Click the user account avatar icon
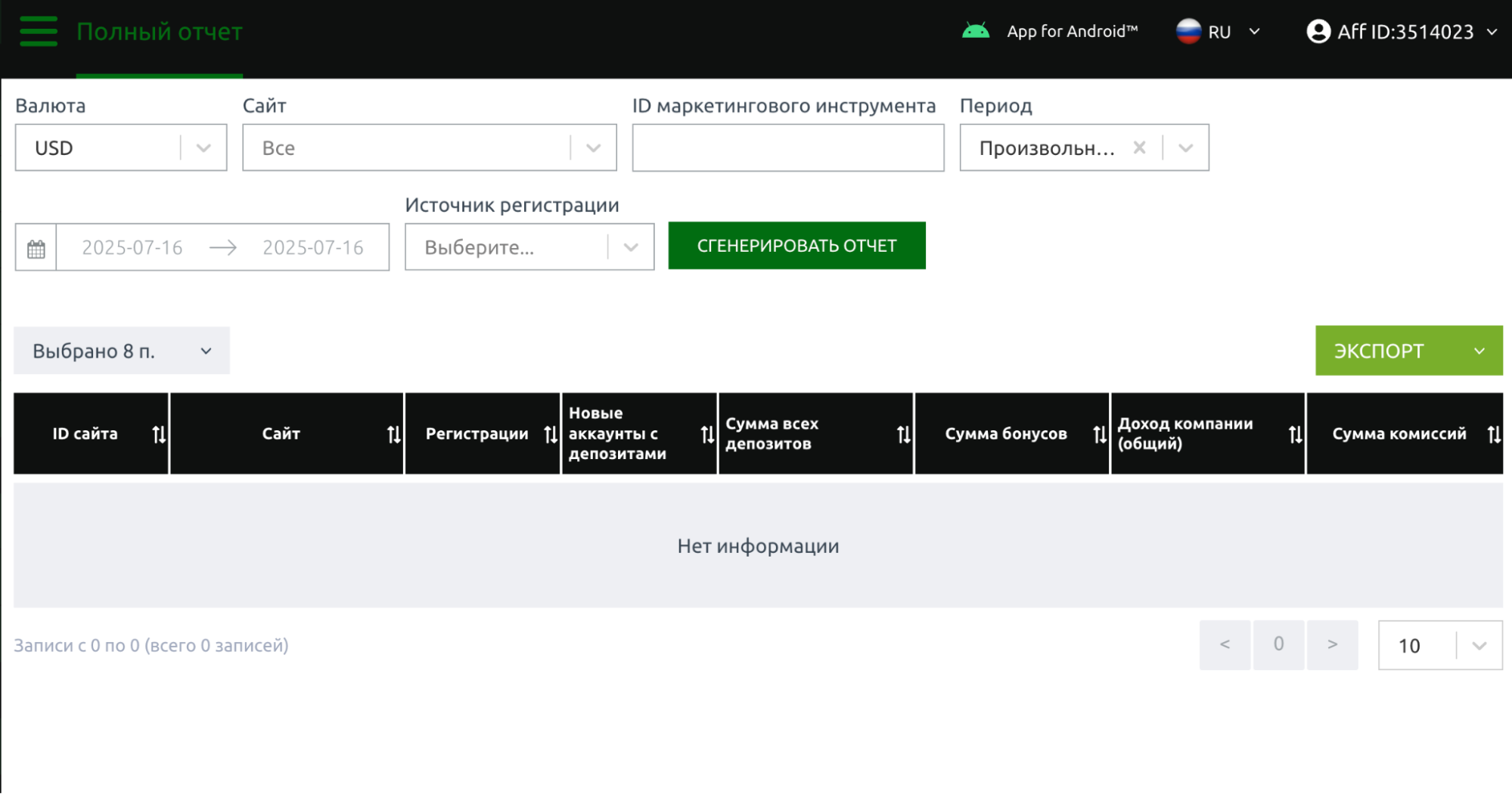Image resolution: width=1512 pixels, height=794 pixels. coord(1318,32)
